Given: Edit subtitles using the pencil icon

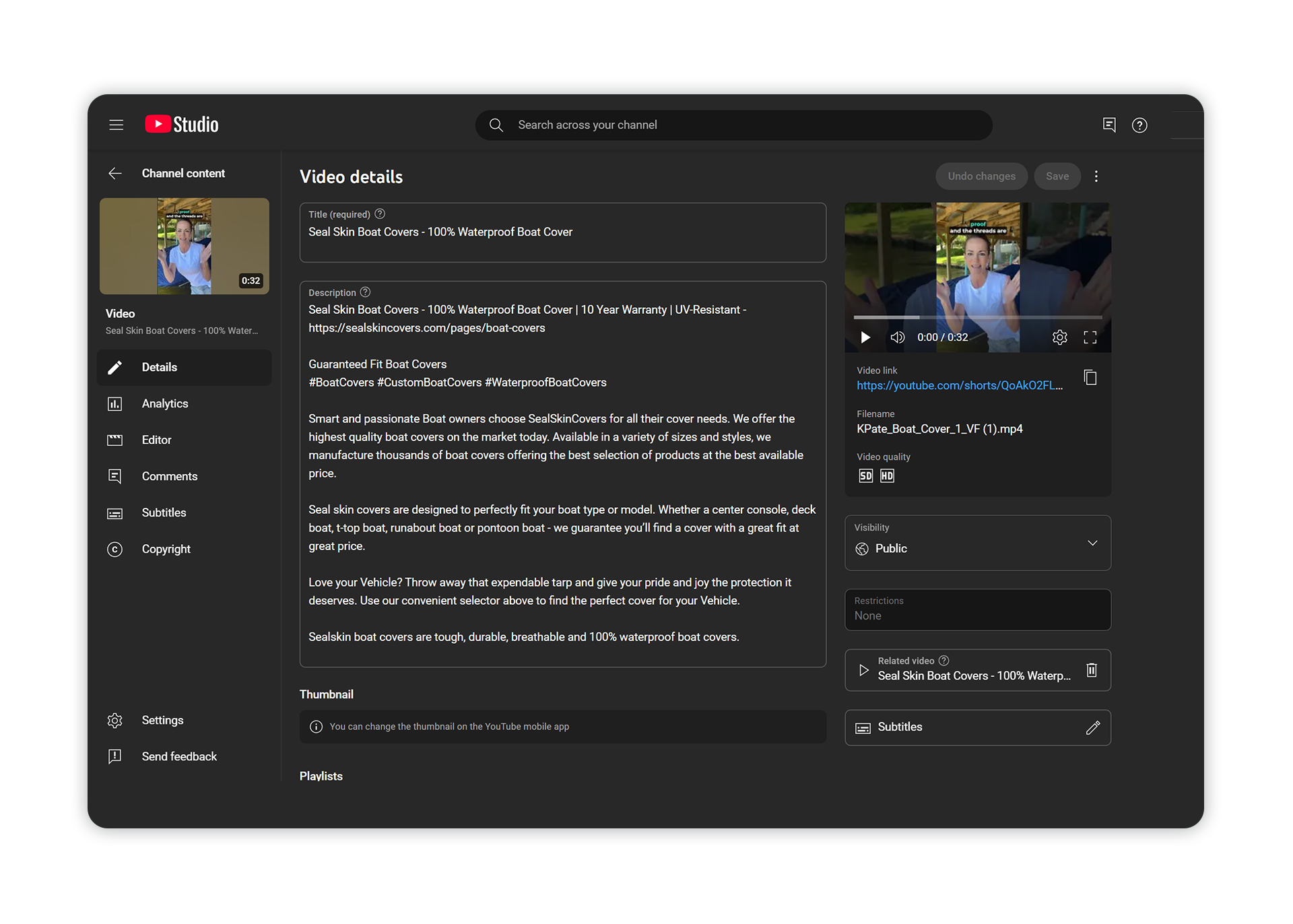Looking at the screenshot, I should 1092,728.
